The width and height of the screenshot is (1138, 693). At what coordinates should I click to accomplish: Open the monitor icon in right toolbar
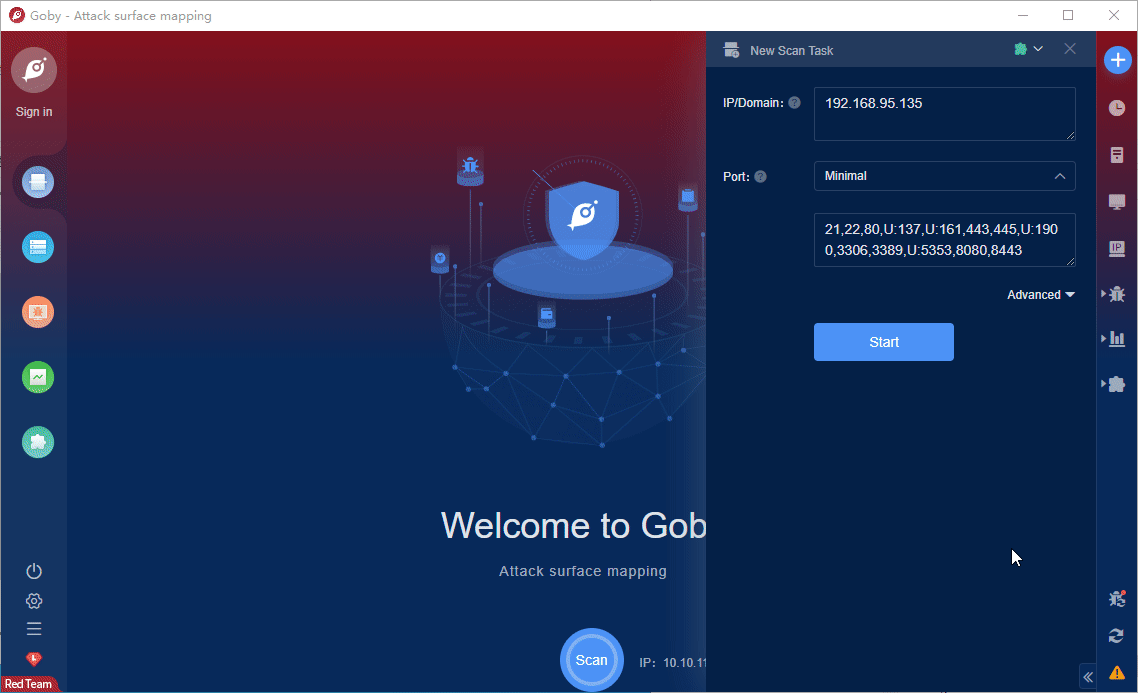[x=1117, y=202]
